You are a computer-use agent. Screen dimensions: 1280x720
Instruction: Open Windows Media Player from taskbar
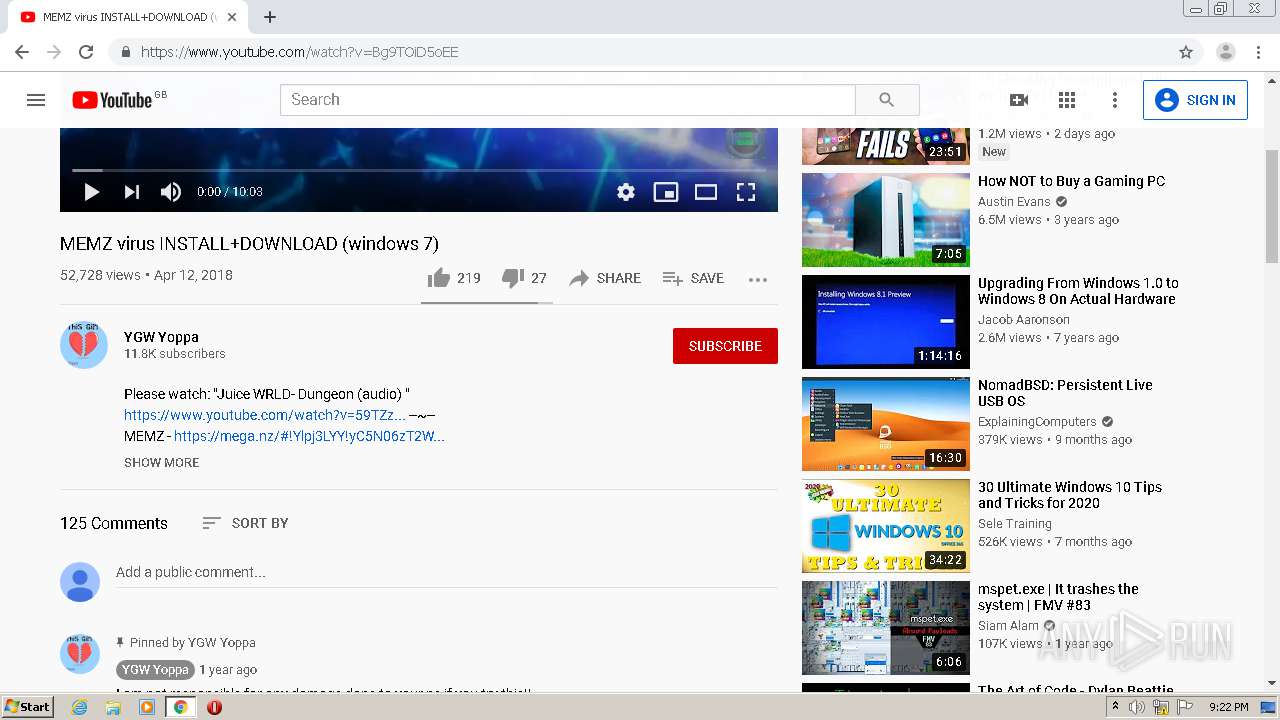coord(147,707)
